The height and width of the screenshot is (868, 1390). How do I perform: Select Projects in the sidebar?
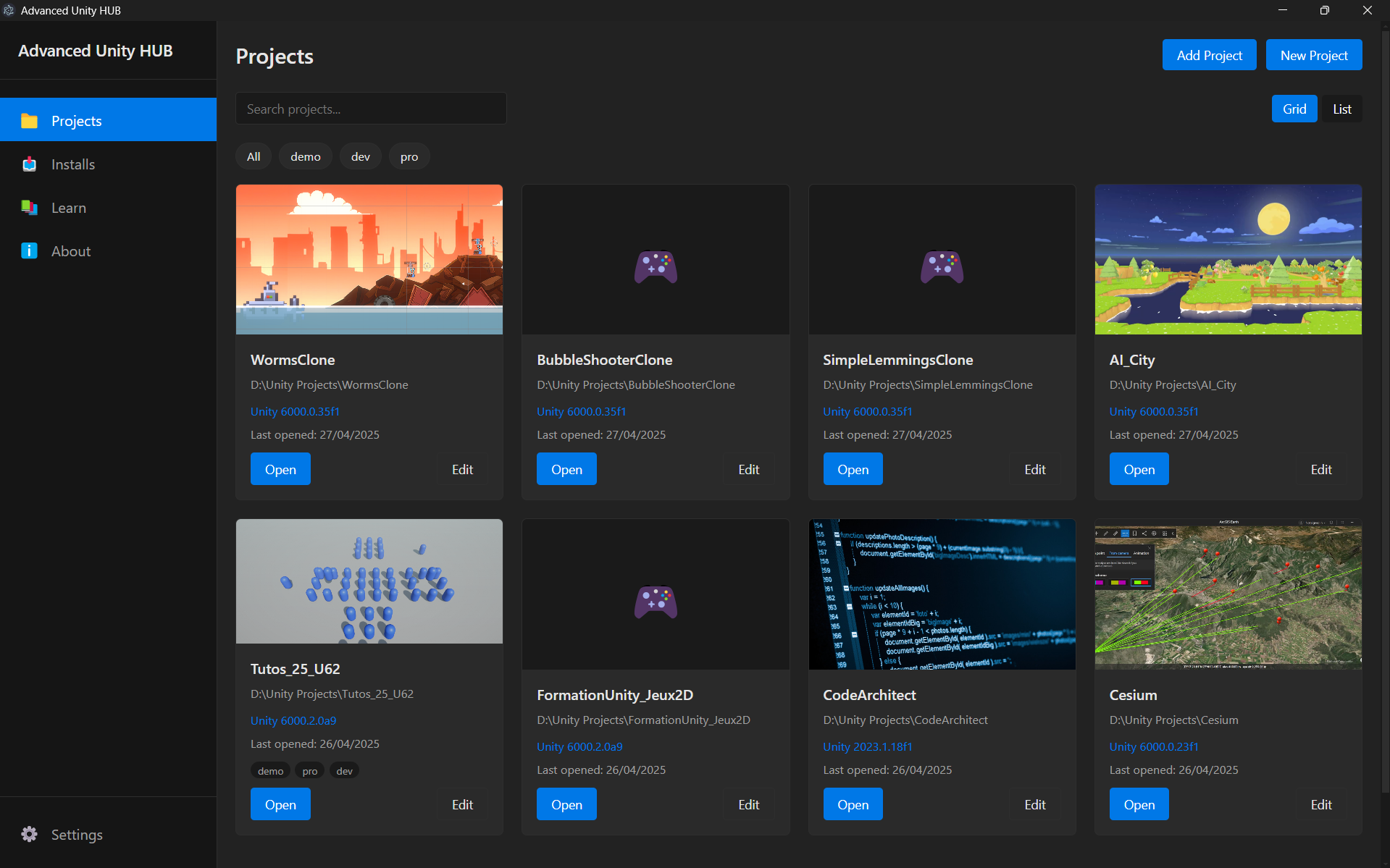click(109, 119)
